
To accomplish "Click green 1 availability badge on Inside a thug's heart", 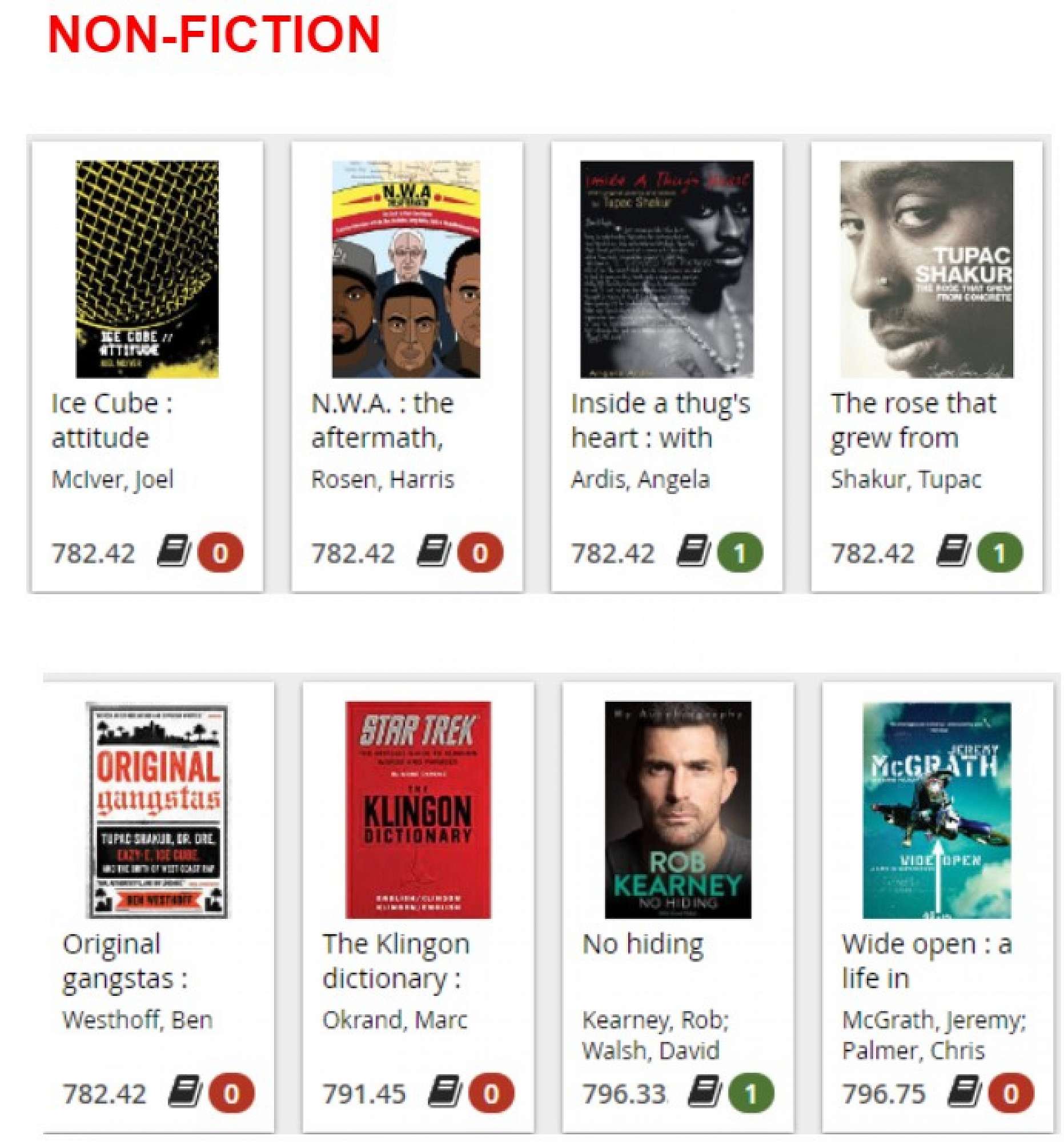I will click(x=740, y=553).
